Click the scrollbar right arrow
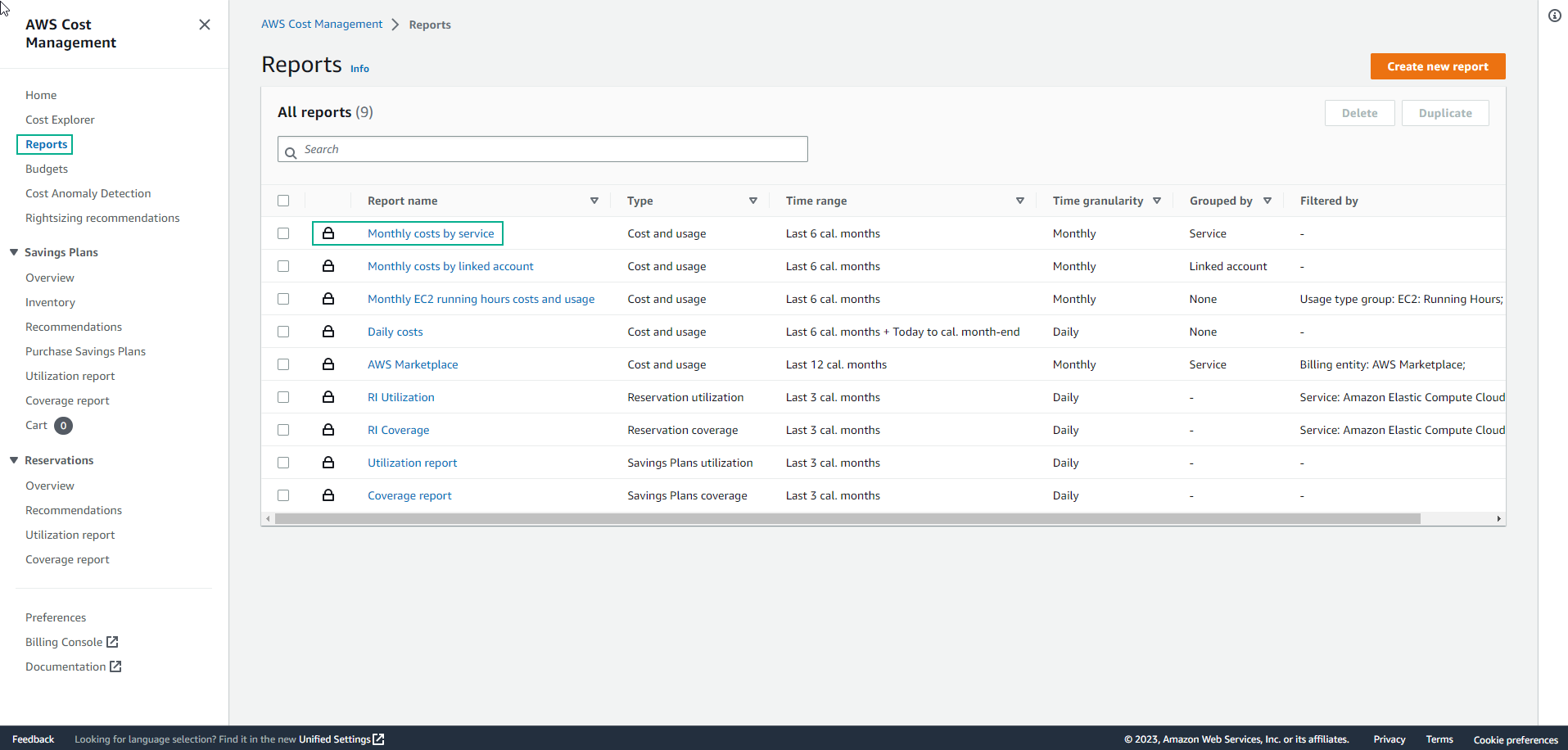This screenshot has height=750, width=1568. pos(1498,518)
